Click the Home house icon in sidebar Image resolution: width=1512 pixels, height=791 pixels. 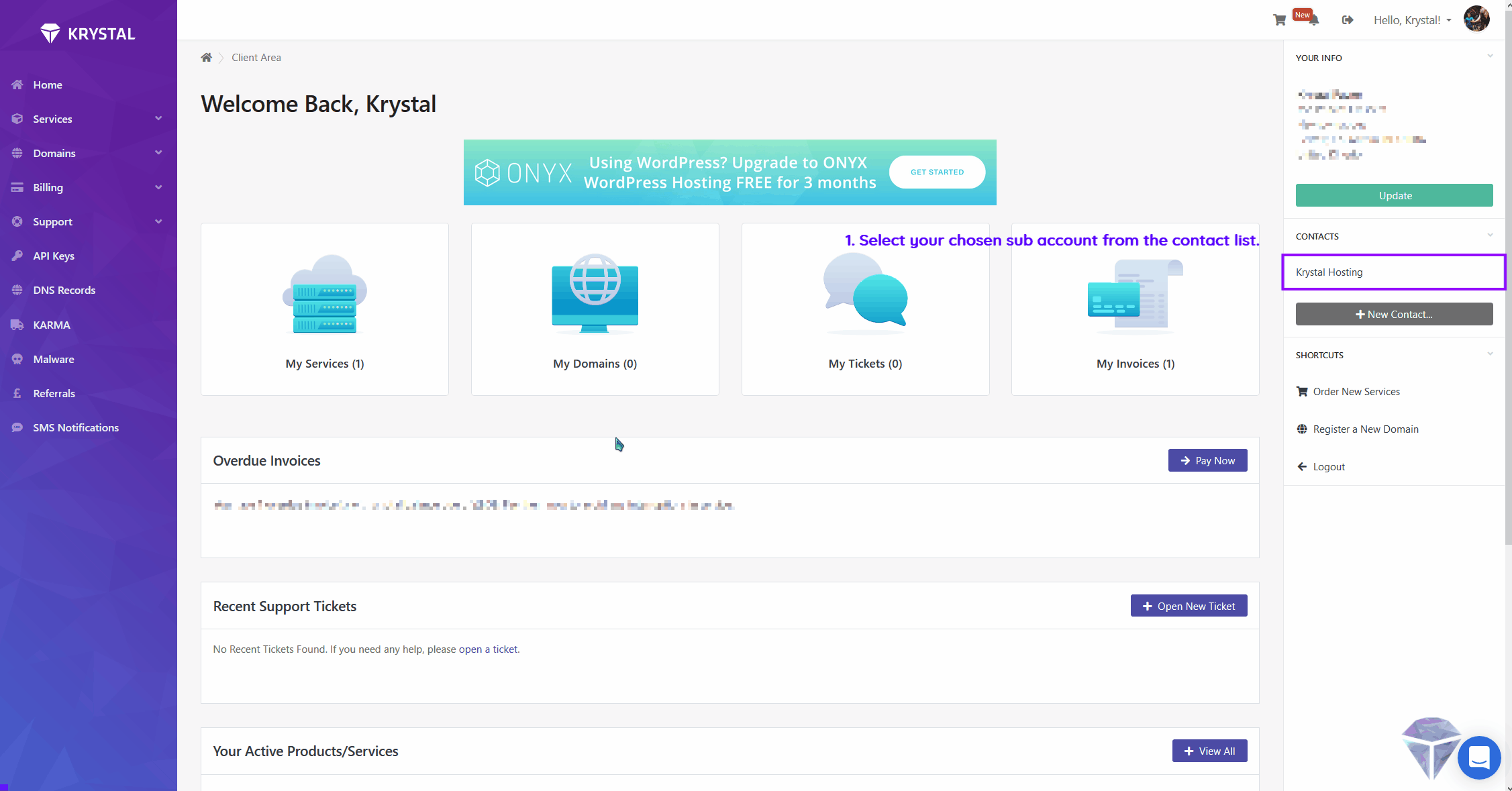(17, 85)
